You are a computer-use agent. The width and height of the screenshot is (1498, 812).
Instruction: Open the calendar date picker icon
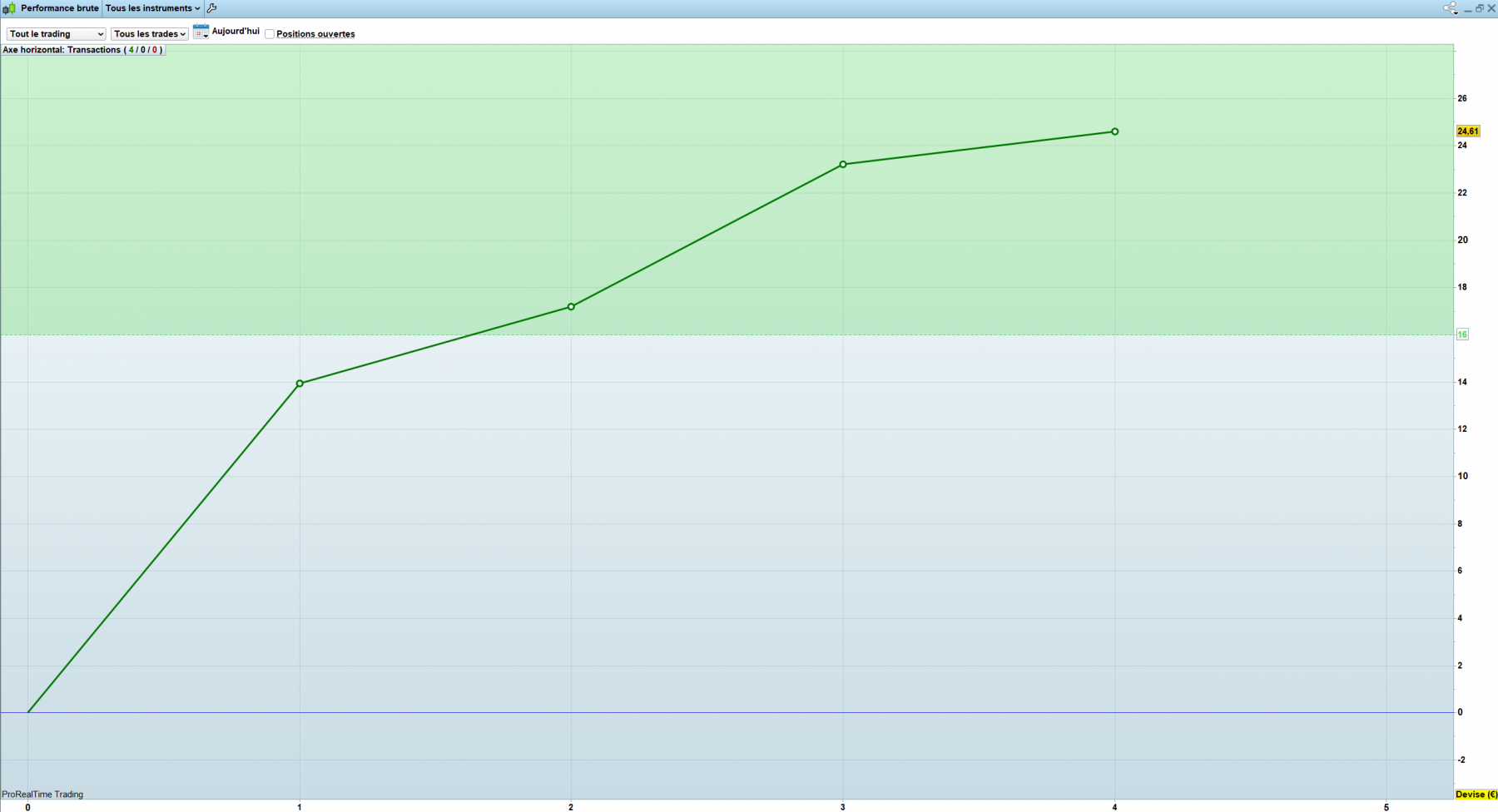201,32
